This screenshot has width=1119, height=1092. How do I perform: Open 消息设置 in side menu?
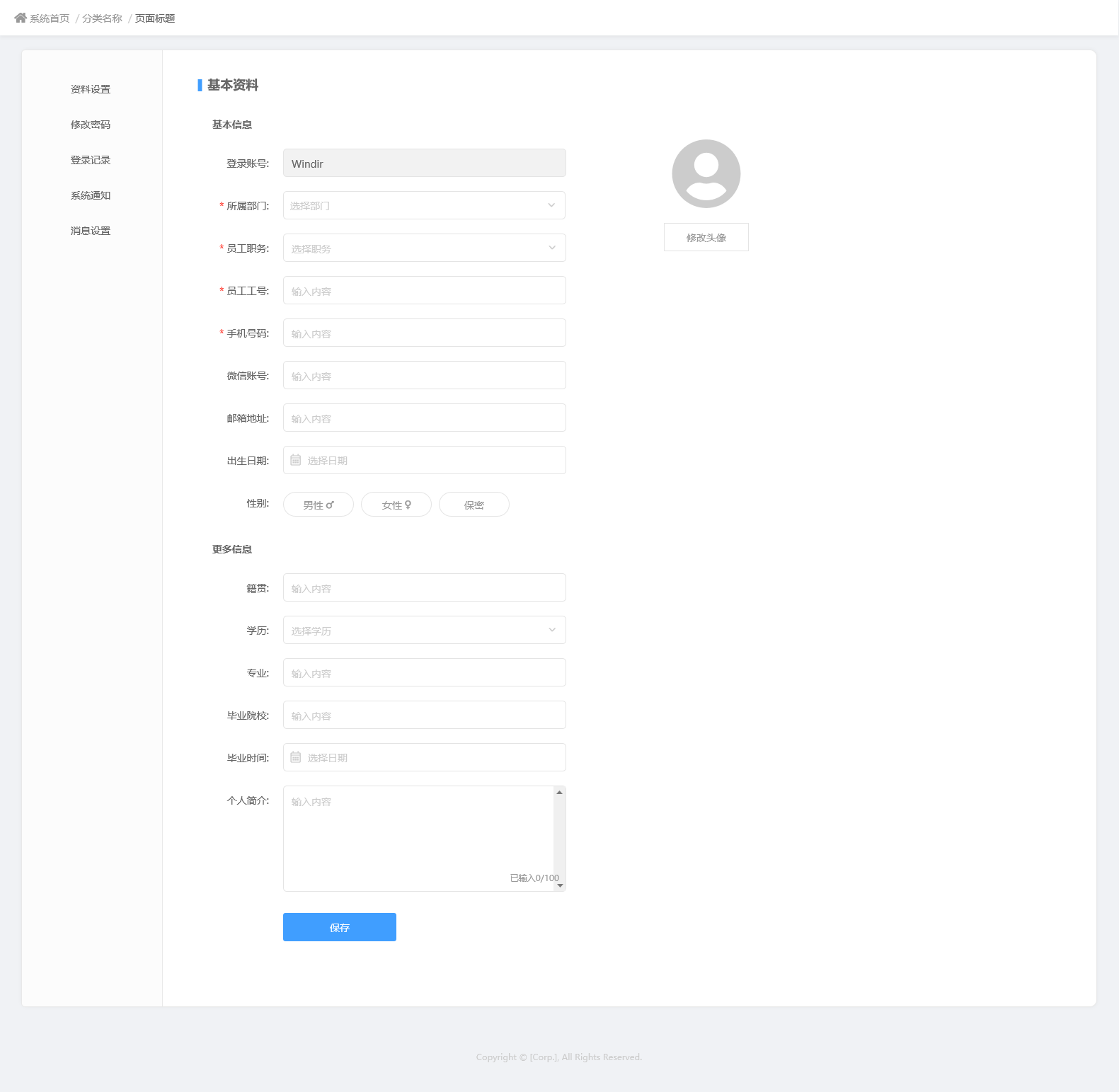[91, 231]
